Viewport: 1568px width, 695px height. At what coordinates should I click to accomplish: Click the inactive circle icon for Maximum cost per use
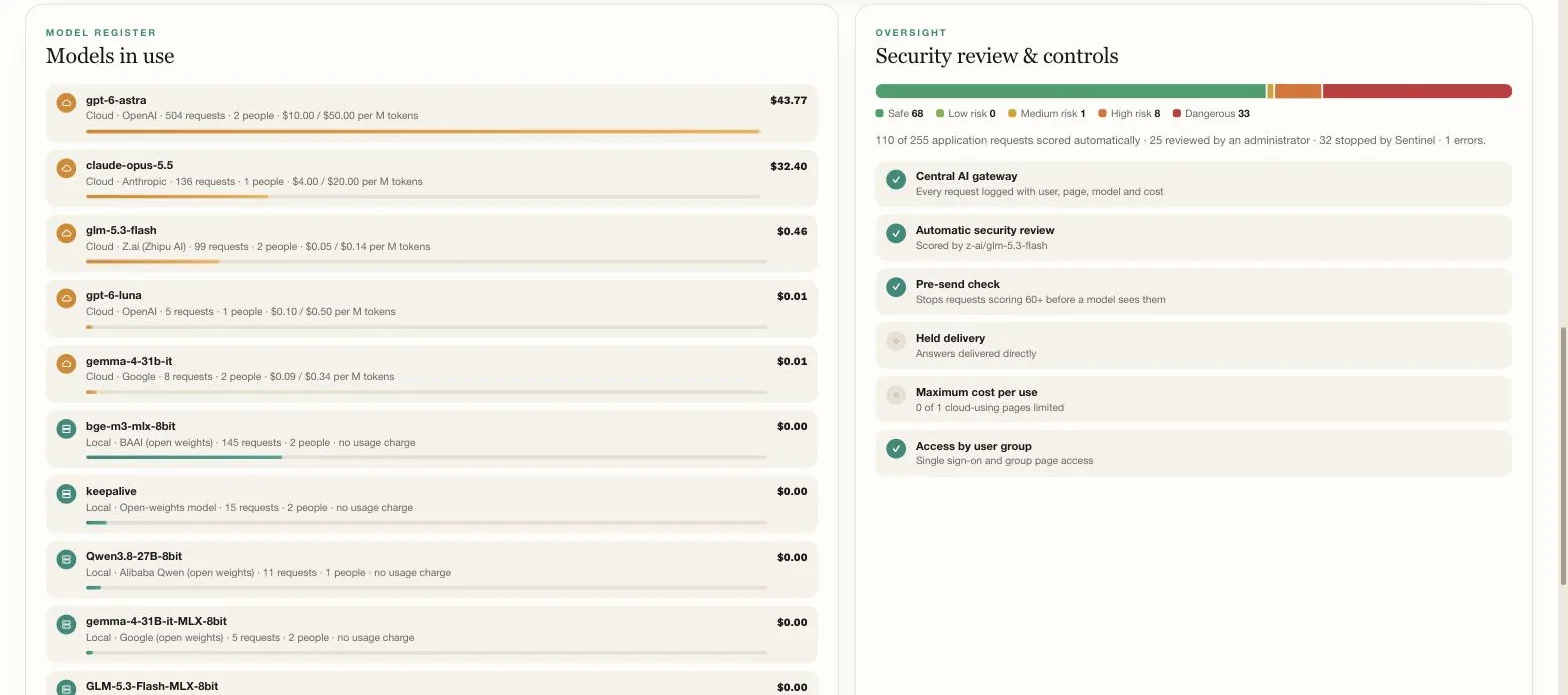[x=896, y=395]
